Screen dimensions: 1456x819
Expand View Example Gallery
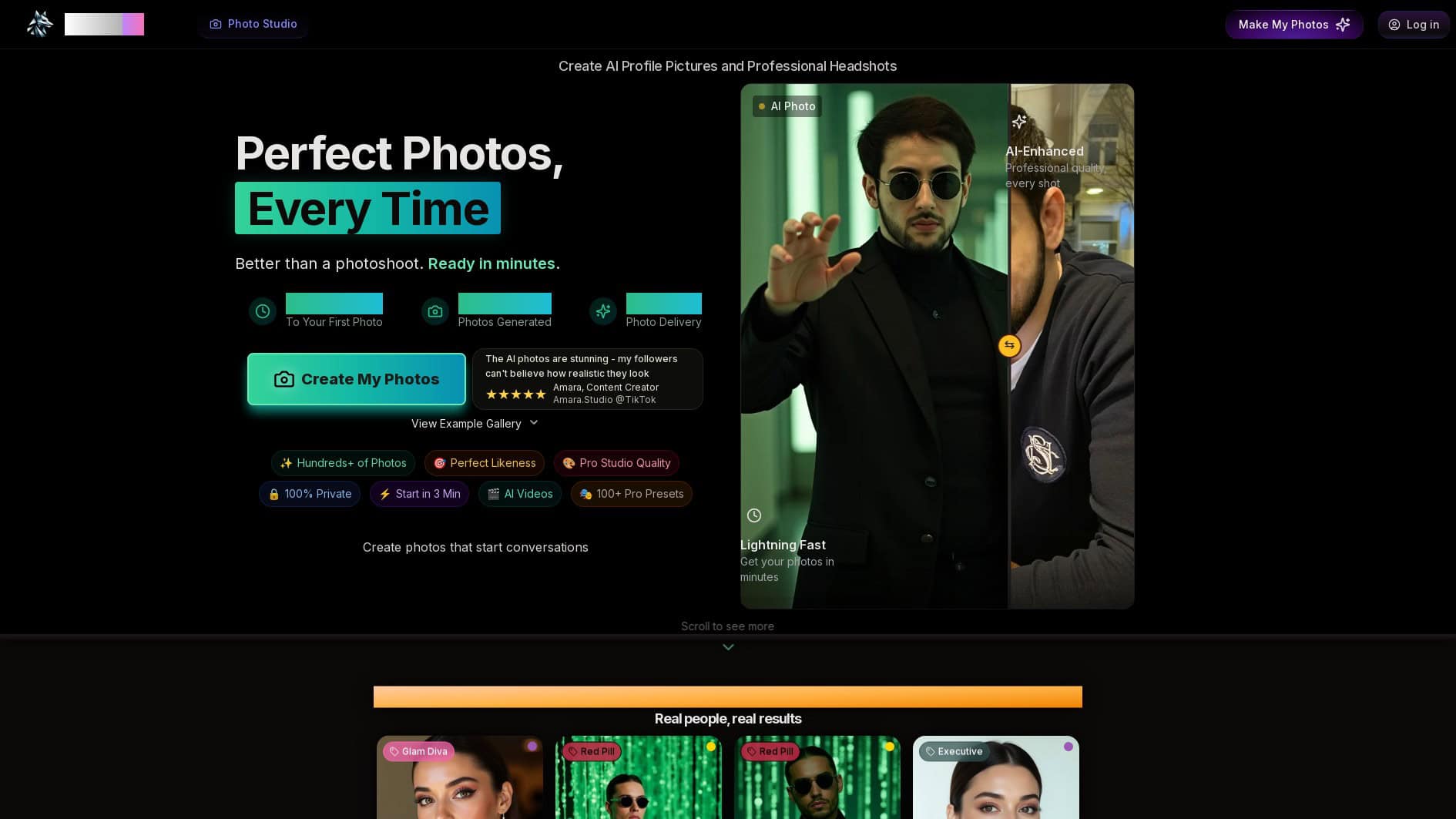pos(475,423)
